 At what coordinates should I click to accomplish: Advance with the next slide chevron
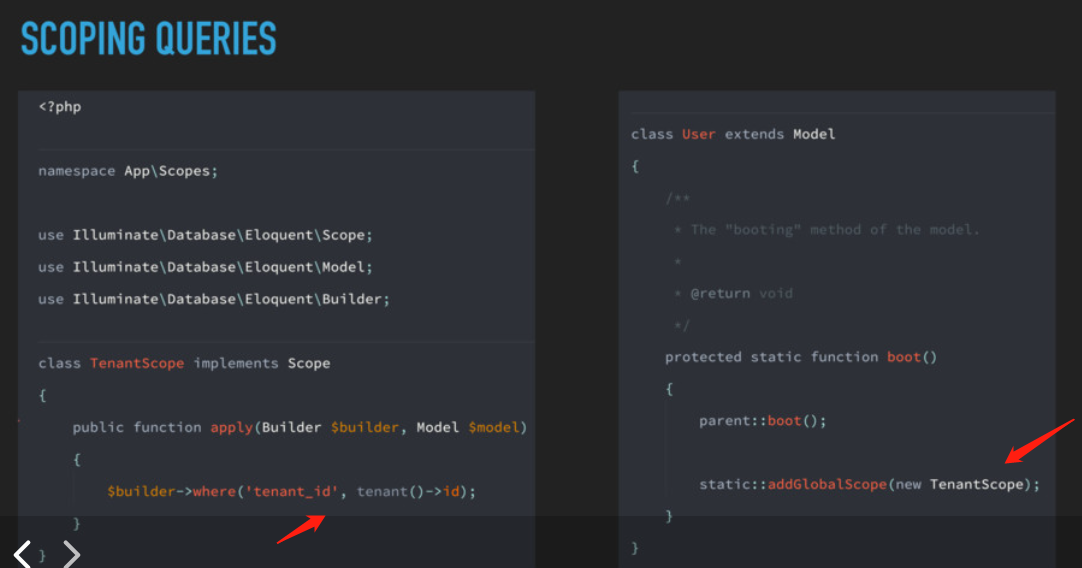pos(72,554)
